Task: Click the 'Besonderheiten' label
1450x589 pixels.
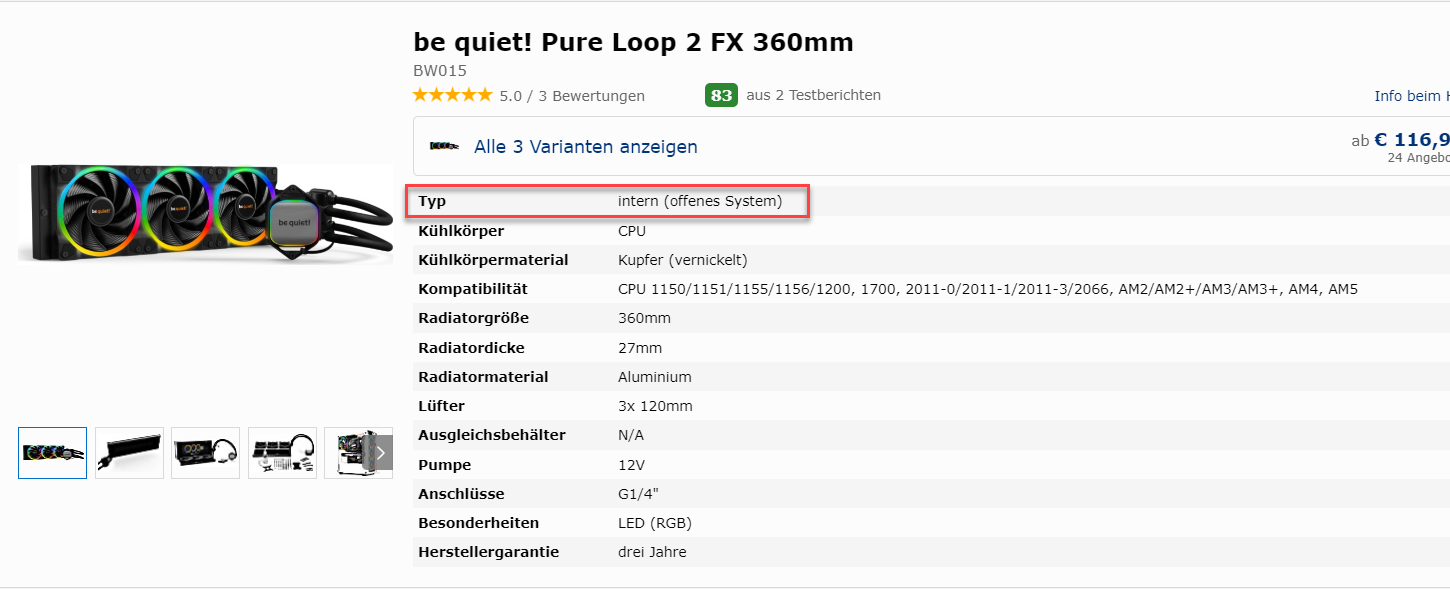Action: click(478, 523)
